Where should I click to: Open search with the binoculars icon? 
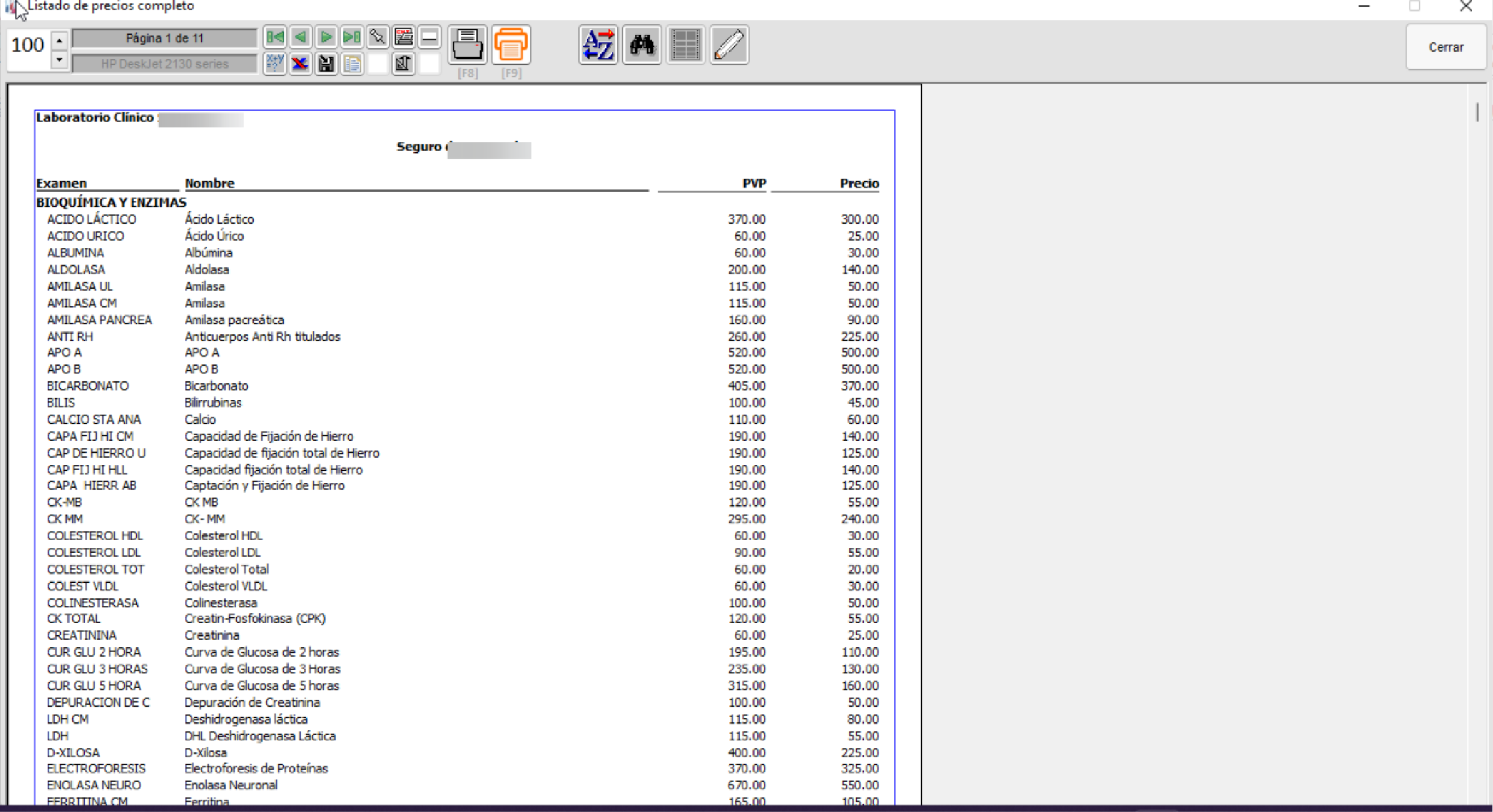coord(642,45)
